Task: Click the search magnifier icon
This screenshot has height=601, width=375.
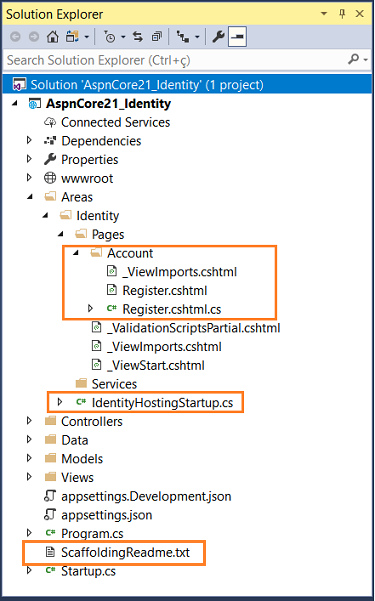Action: pyautogui.click(x=352, y=59)
